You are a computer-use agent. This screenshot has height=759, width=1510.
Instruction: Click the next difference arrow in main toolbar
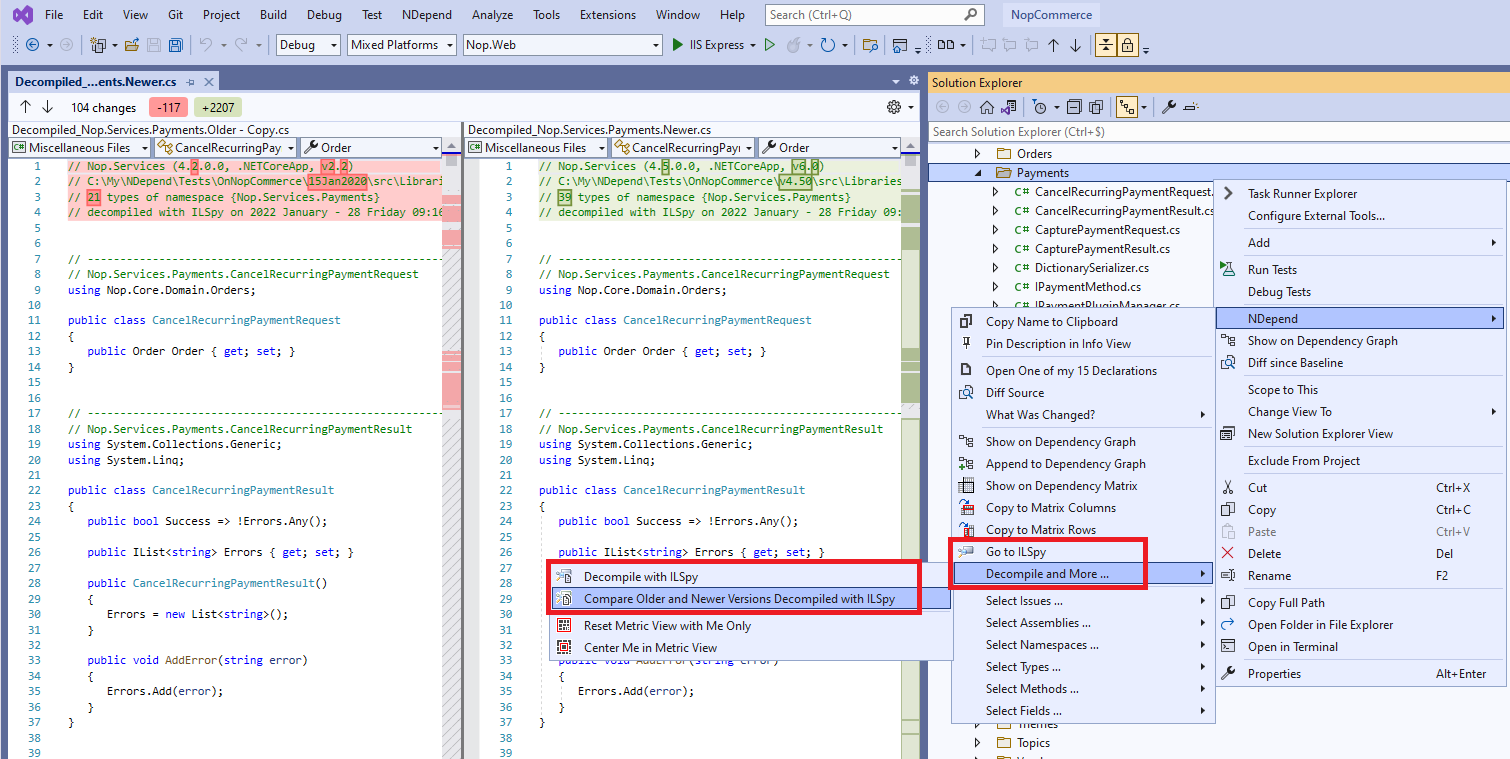tap(1075, 45)
